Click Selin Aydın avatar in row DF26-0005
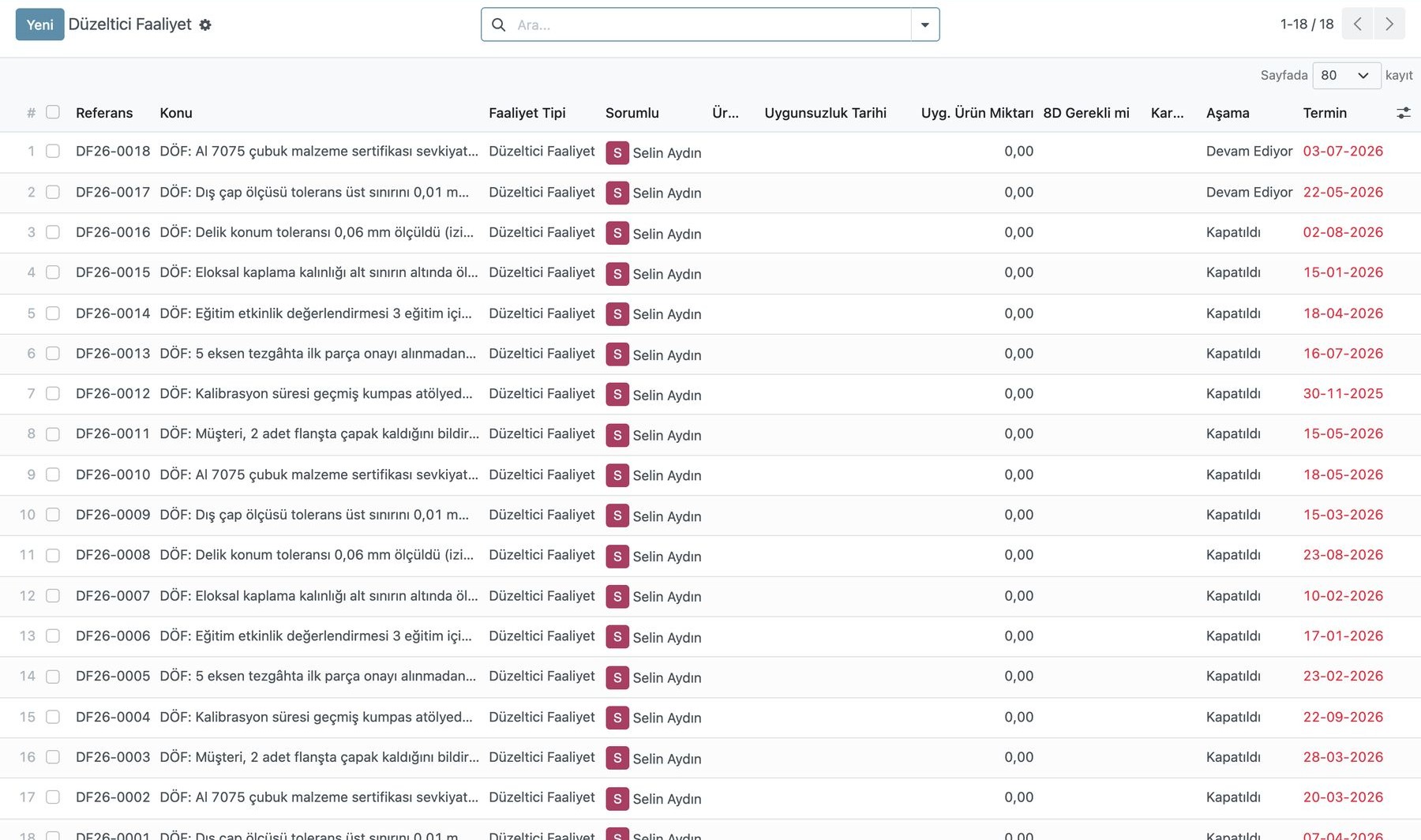Image resolution: width=1421 pixels, height=840 pixels. 617,677
